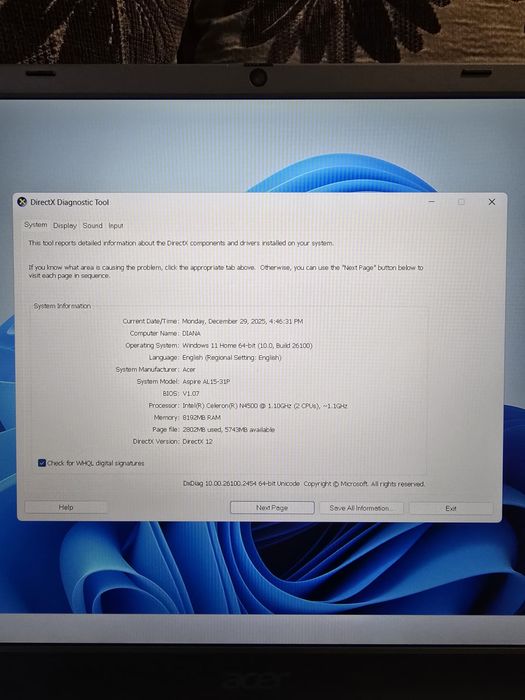525x700 pixels.
Task: Click the Processor value Intel Celeron N4500
Action: (x=265, y=405)
